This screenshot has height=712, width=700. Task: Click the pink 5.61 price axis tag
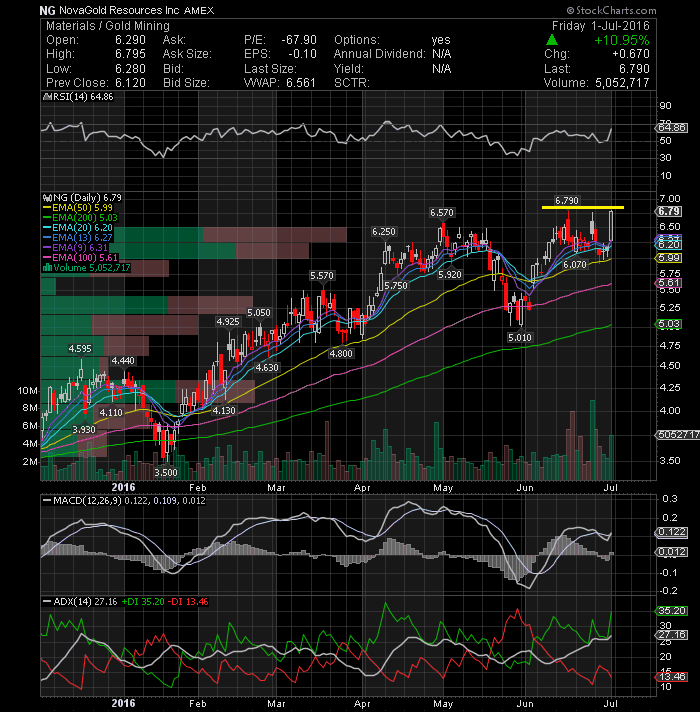tap(669, 283)
